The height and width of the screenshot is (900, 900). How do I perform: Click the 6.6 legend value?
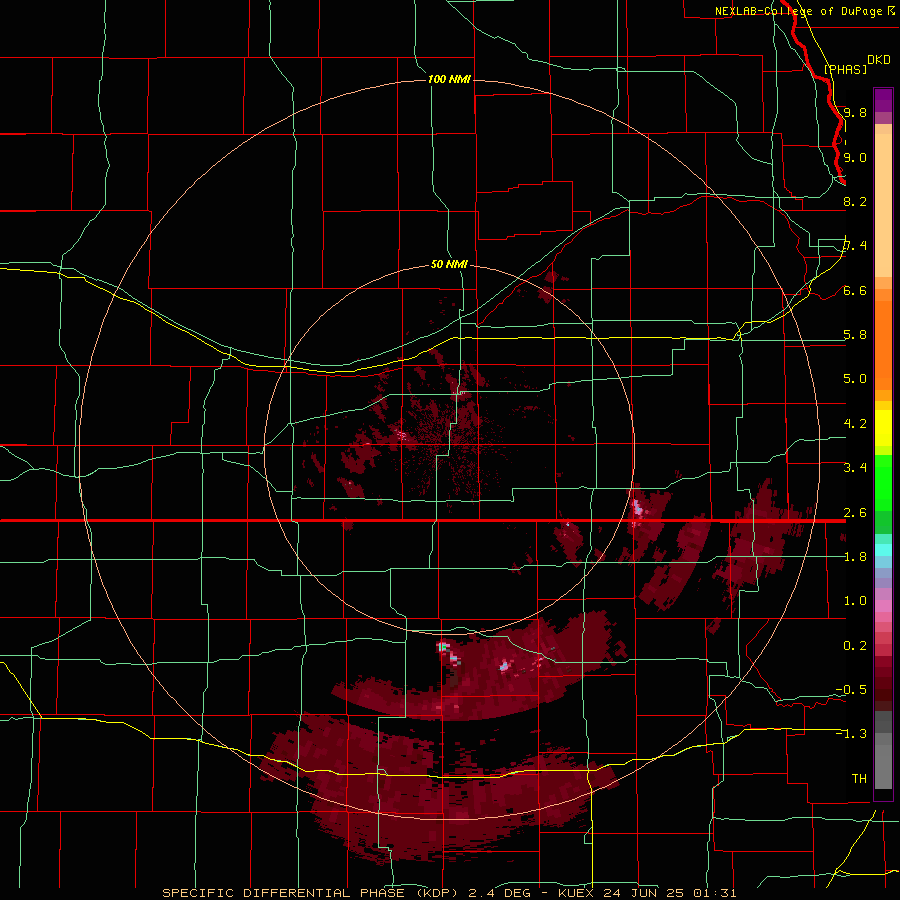tap(855, 290)
